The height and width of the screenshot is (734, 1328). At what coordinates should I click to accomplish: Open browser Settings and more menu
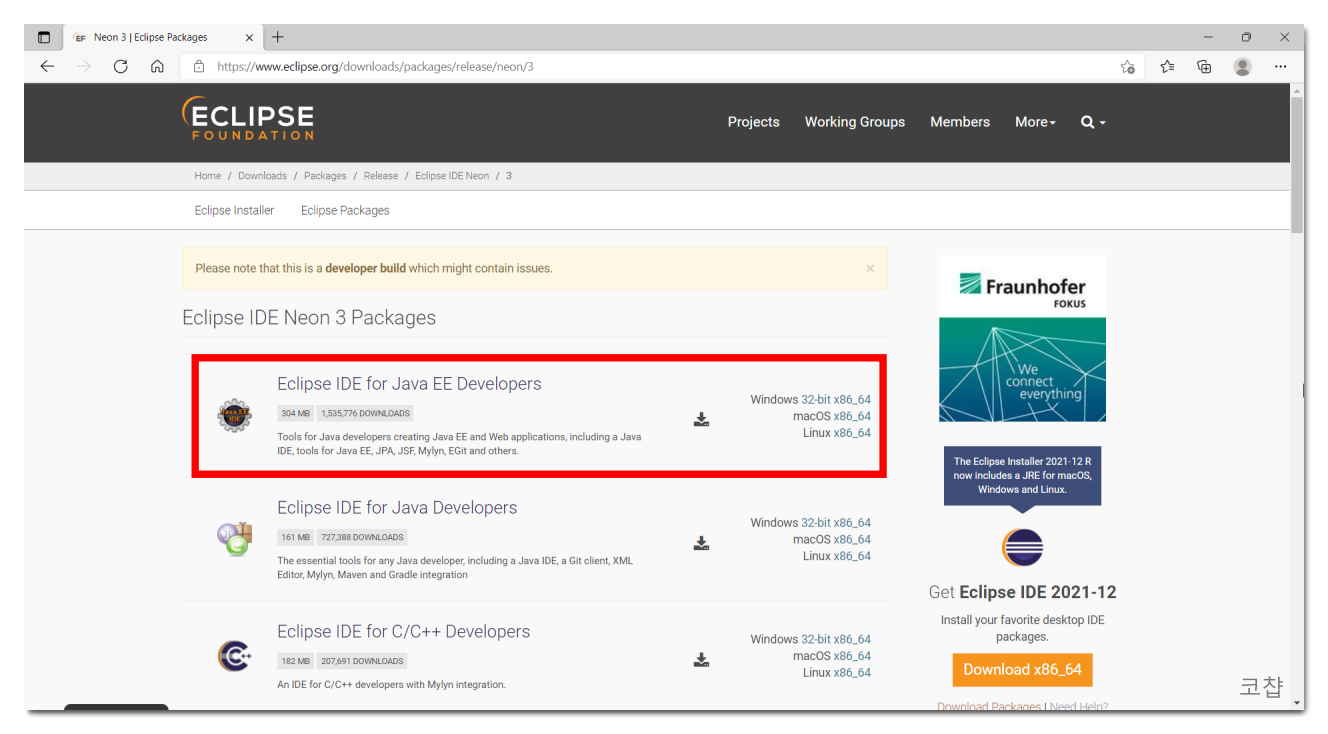click(1281, 67)
